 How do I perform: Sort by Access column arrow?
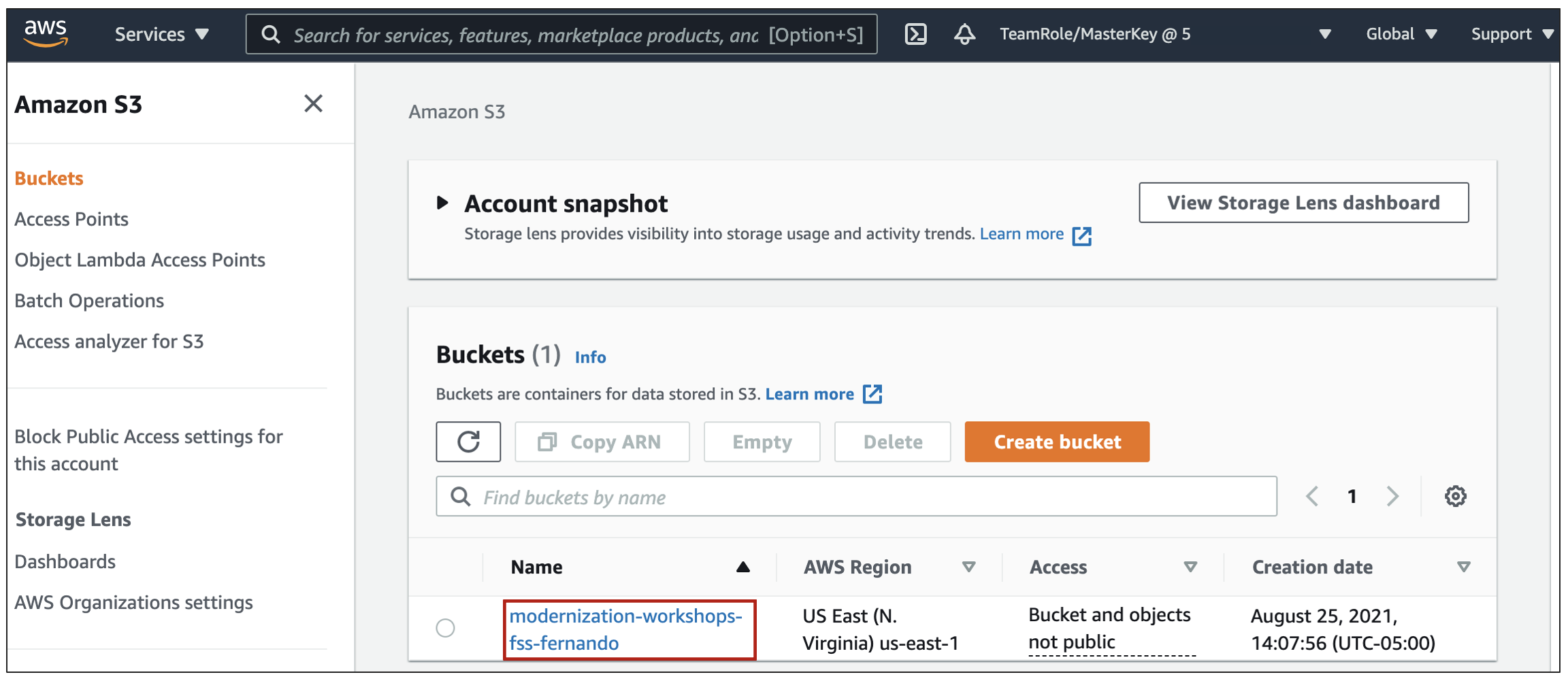click(x=1190, y=567)
